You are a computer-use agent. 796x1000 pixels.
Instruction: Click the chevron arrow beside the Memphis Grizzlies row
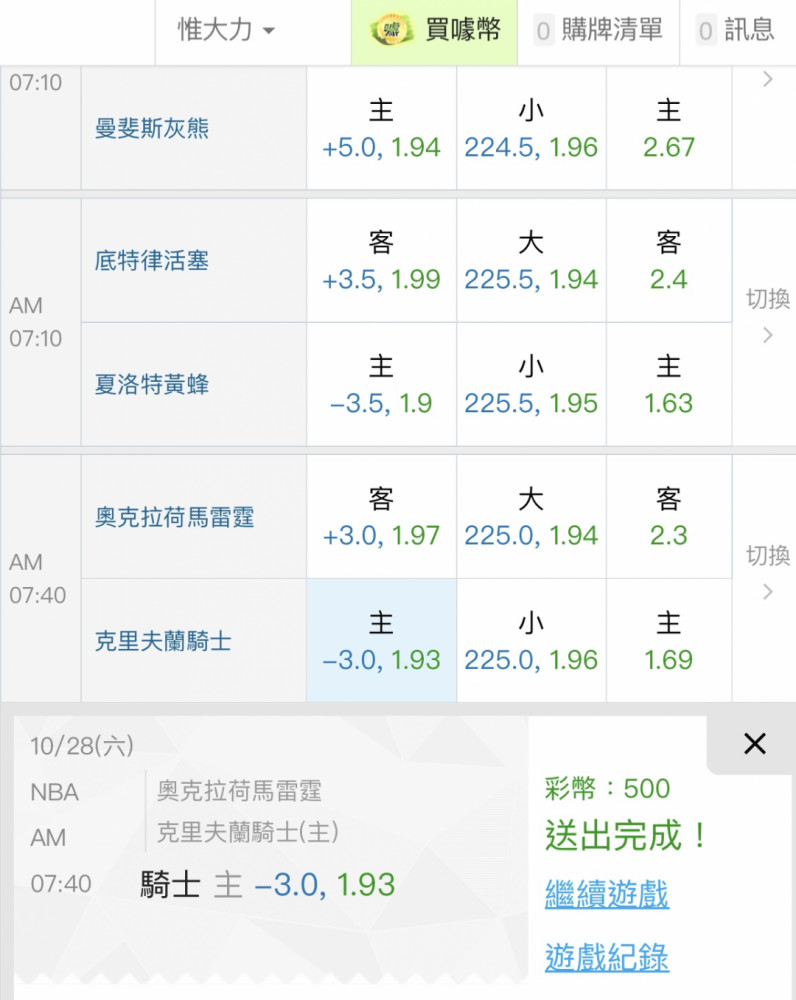point(767,80)
